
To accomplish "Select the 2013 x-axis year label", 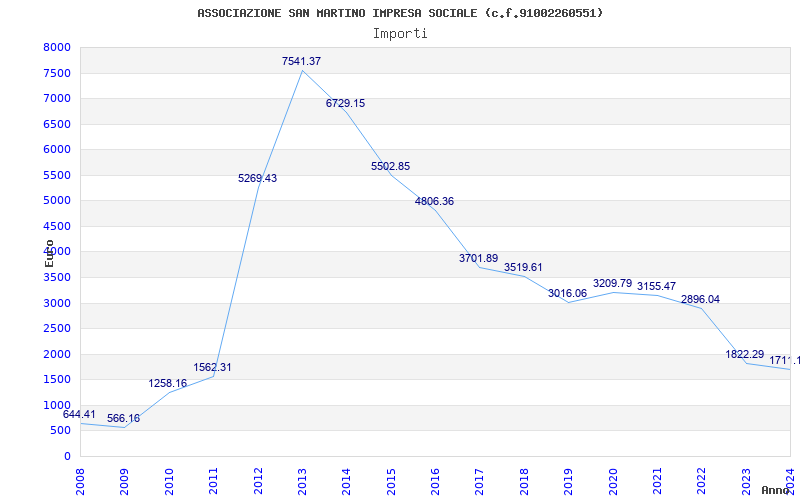I will click(x=302, y=481).
